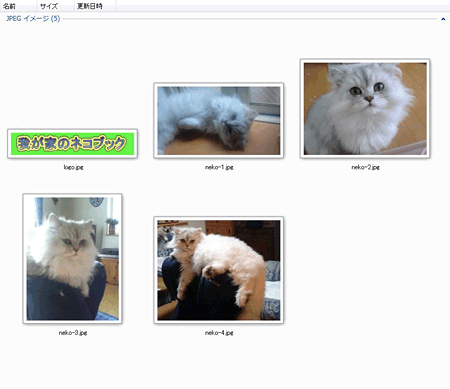This screenshot has width=450, height=389.
Task: Sort by the 更新日時 column header
Action: pos(95,6)
